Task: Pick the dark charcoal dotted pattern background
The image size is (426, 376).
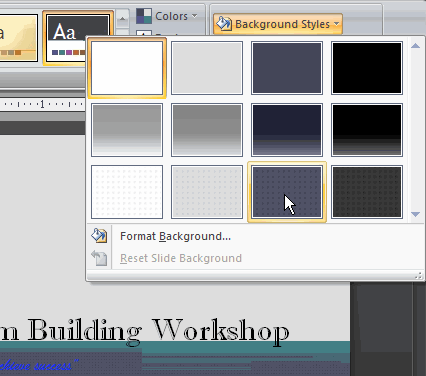Action: (x=367, y=192)
